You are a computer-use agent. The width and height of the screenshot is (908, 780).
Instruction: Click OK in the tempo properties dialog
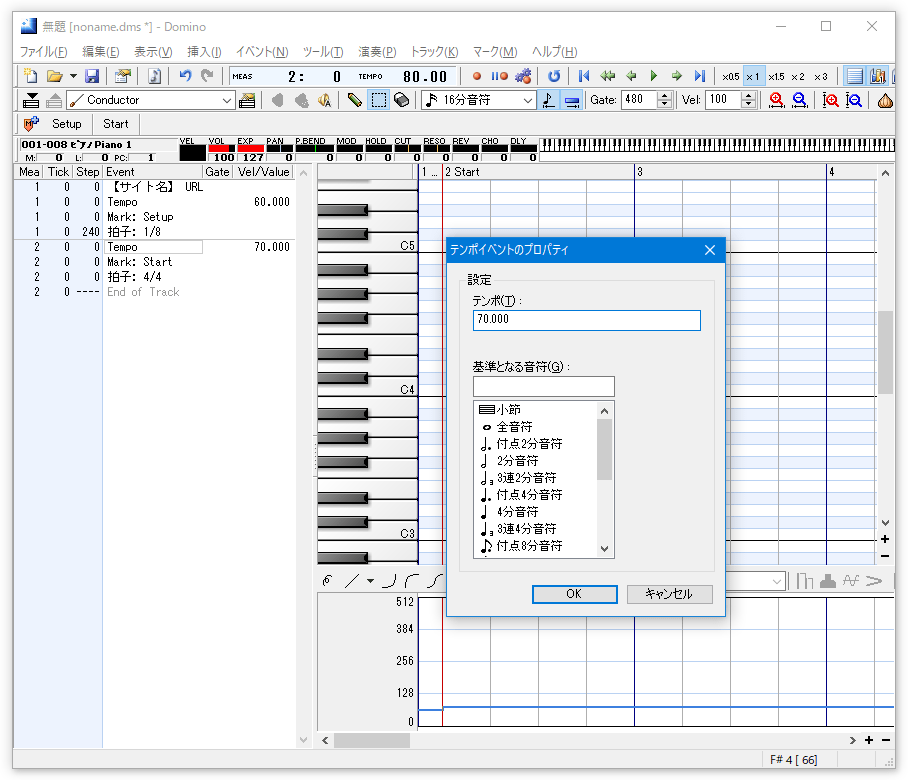(574, 594)
